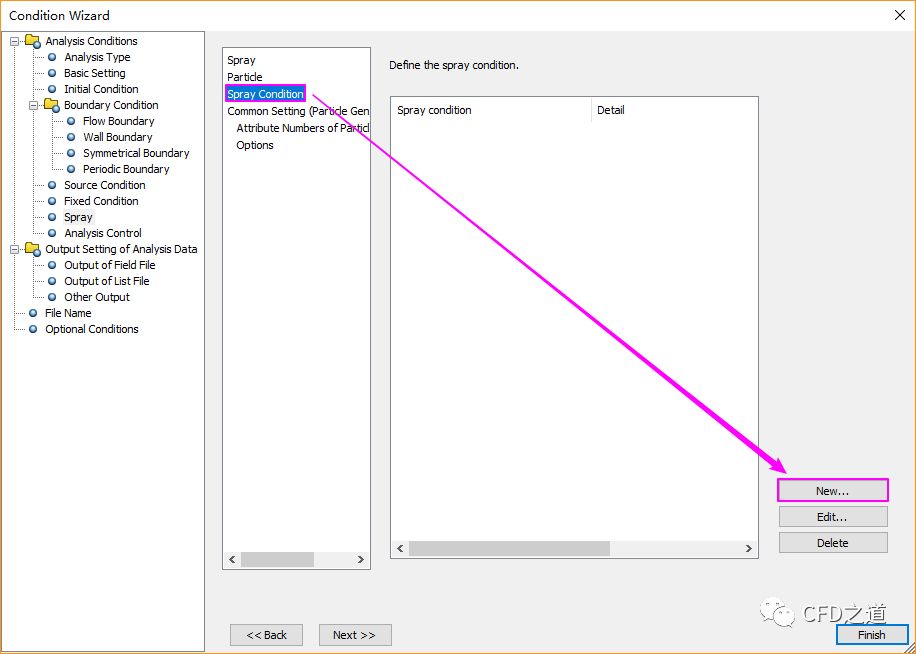Open Optional Conditions tree item

tap(92, 329)
